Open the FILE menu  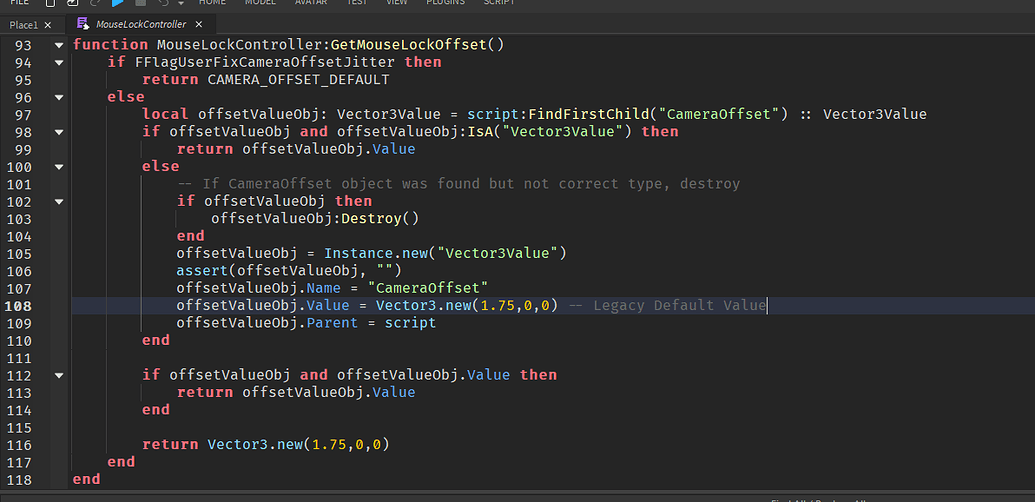pyautogui.click(x=20, y=2)
